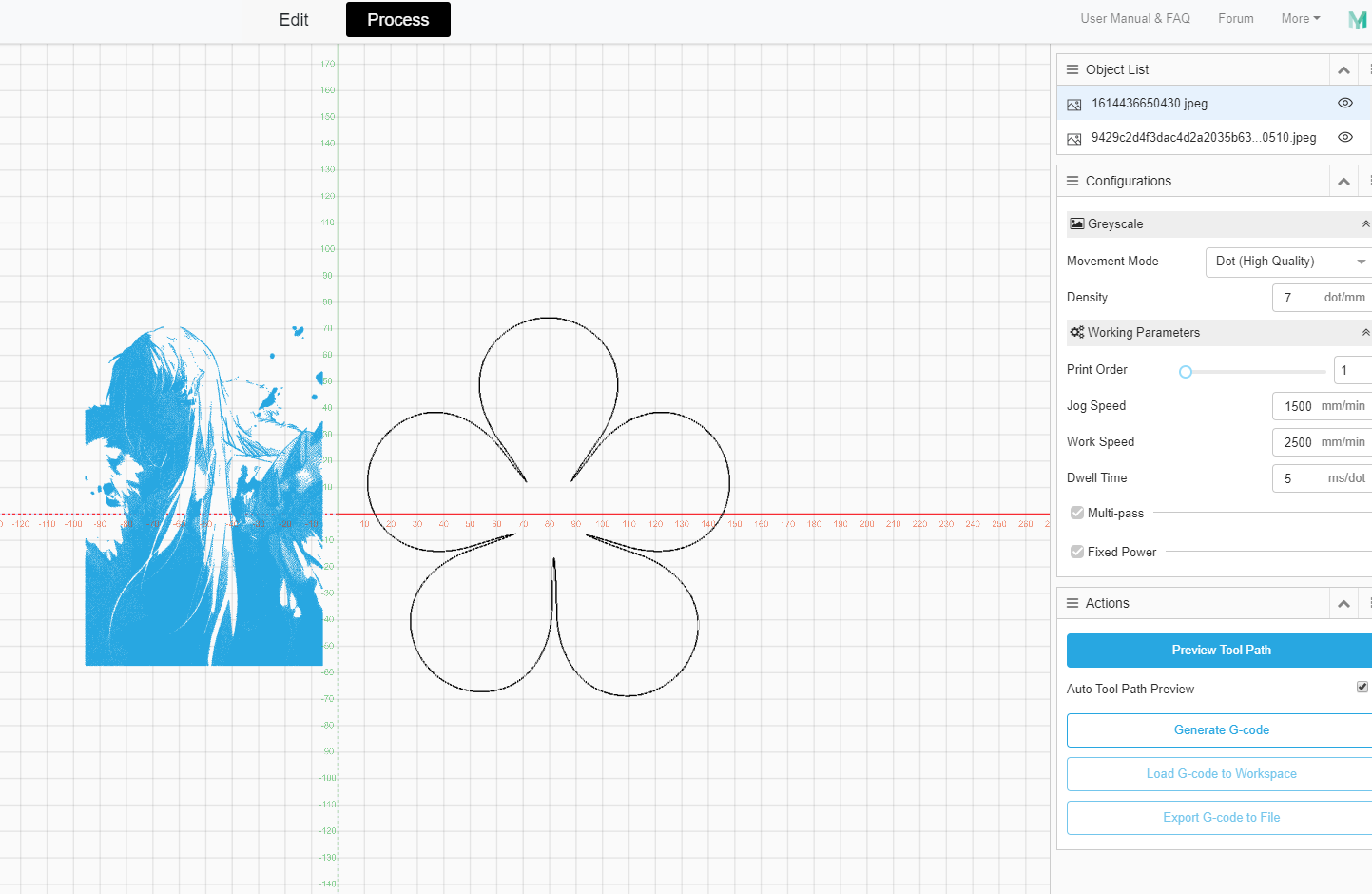Open the More dropdown menu
Image resolution: width=1372 pixels, height=894 pixels.
coord(1301,18)
